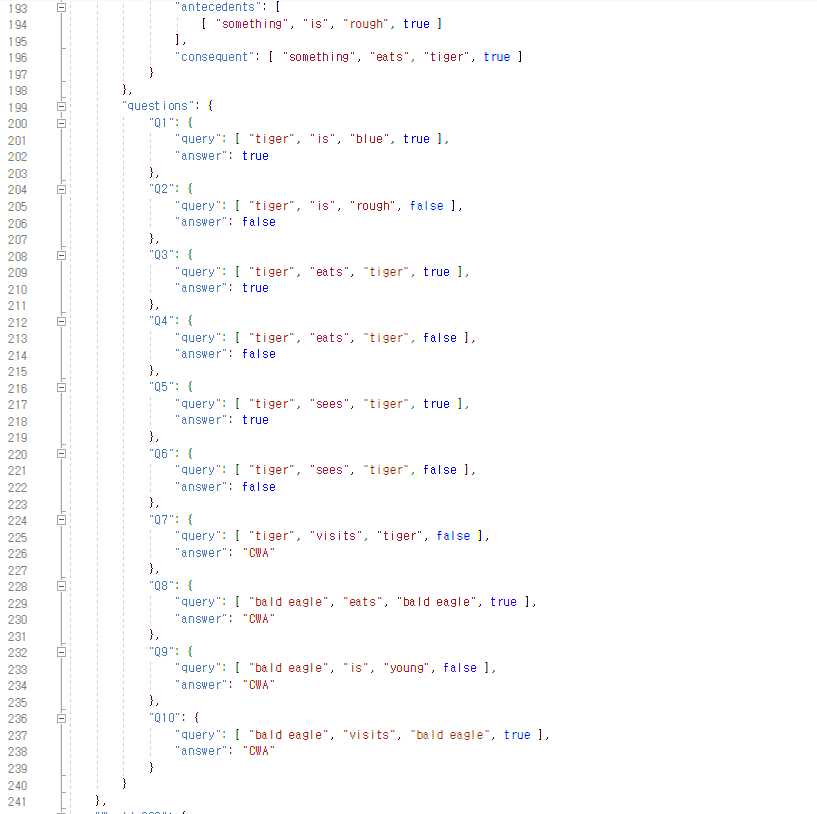The height and width of the screenshot is (814, 817).
Task: Place cursor on the consequent key
Action: (213, 56)
